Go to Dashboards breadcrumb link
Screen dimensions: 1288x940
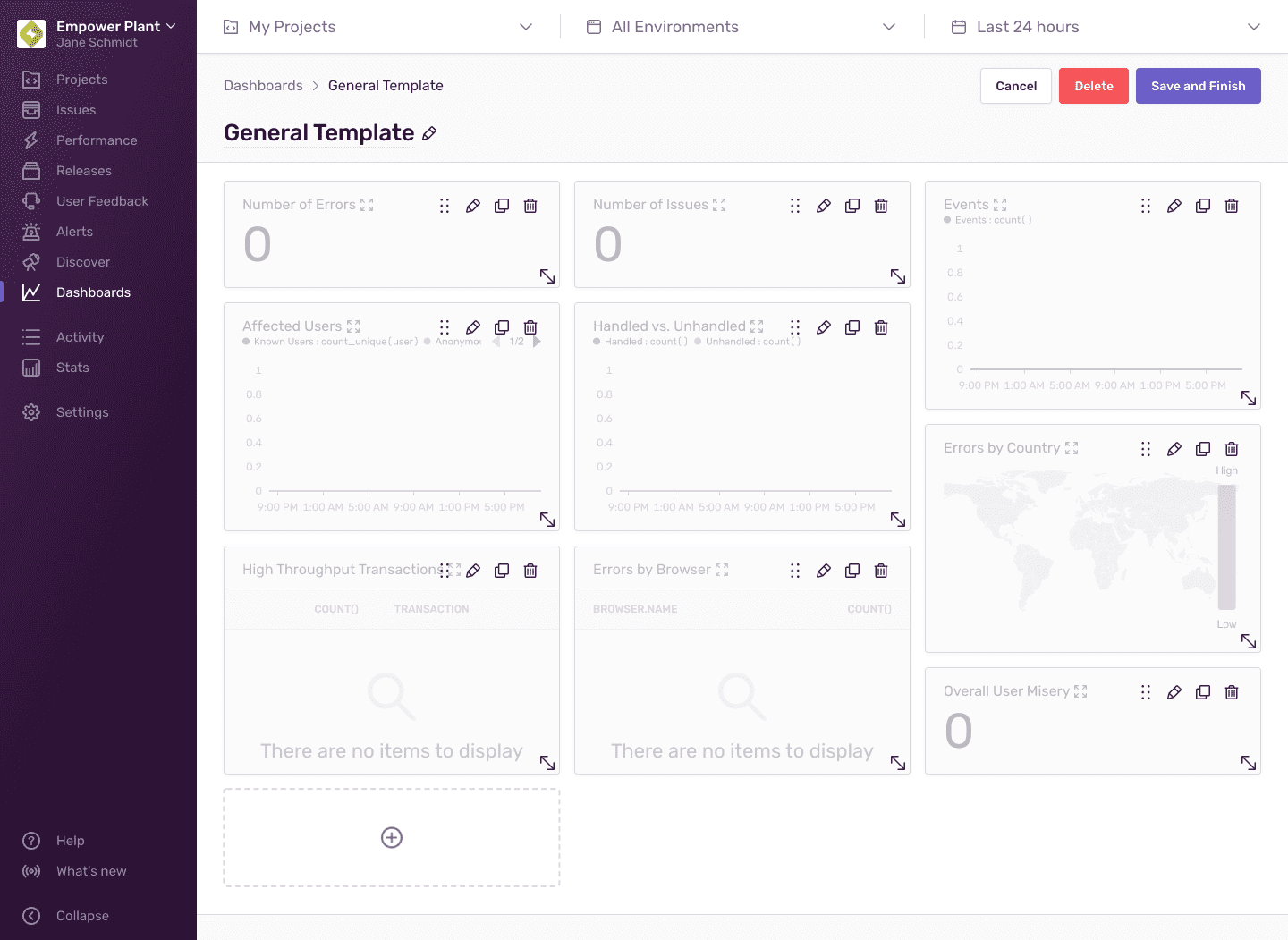click(x=263, y=86)
